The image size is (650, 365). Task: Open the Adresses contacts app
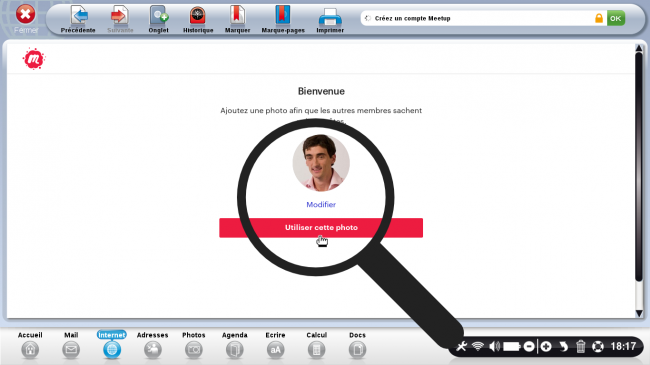coord(153,345)
